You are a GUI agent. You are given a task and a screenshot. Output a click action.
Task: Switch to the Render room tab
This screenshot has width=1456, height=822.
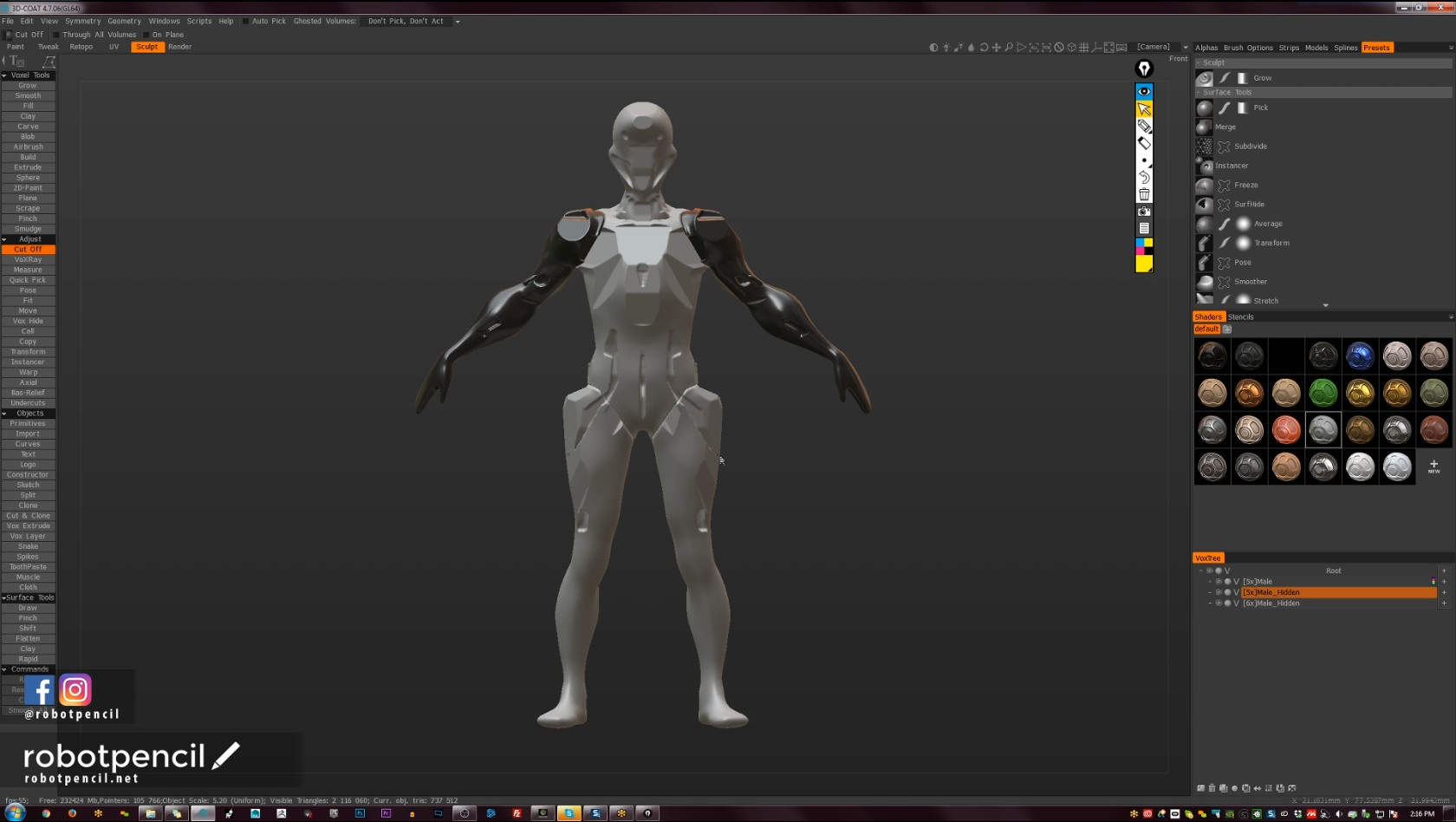pyautogui.click(x=180, y=47)
